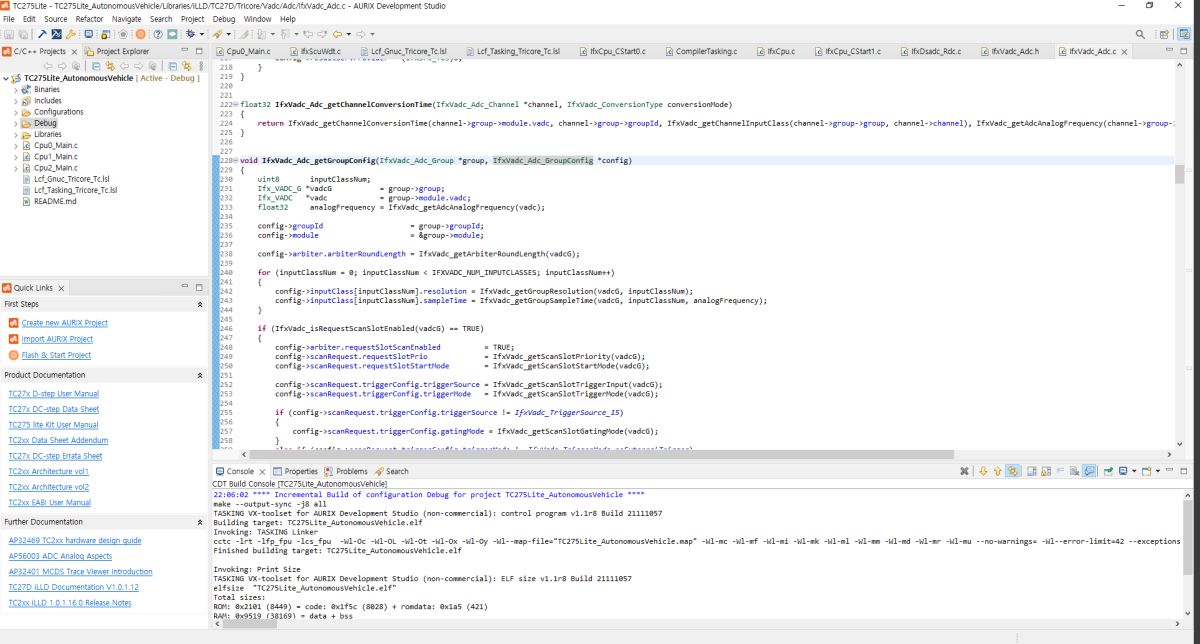Click the orange round toolbar icon
This screenshot has height=644, width=1200.
point(140,34)
